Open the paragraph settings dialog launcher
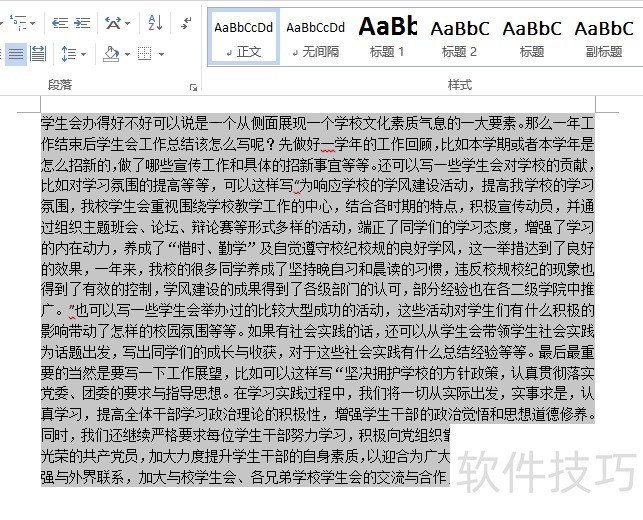 click(193, 87)
